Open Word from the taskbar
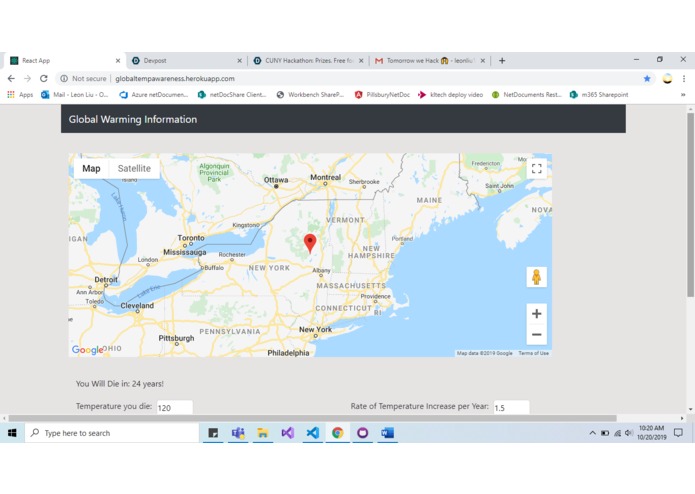 click(x=387, y=433)
